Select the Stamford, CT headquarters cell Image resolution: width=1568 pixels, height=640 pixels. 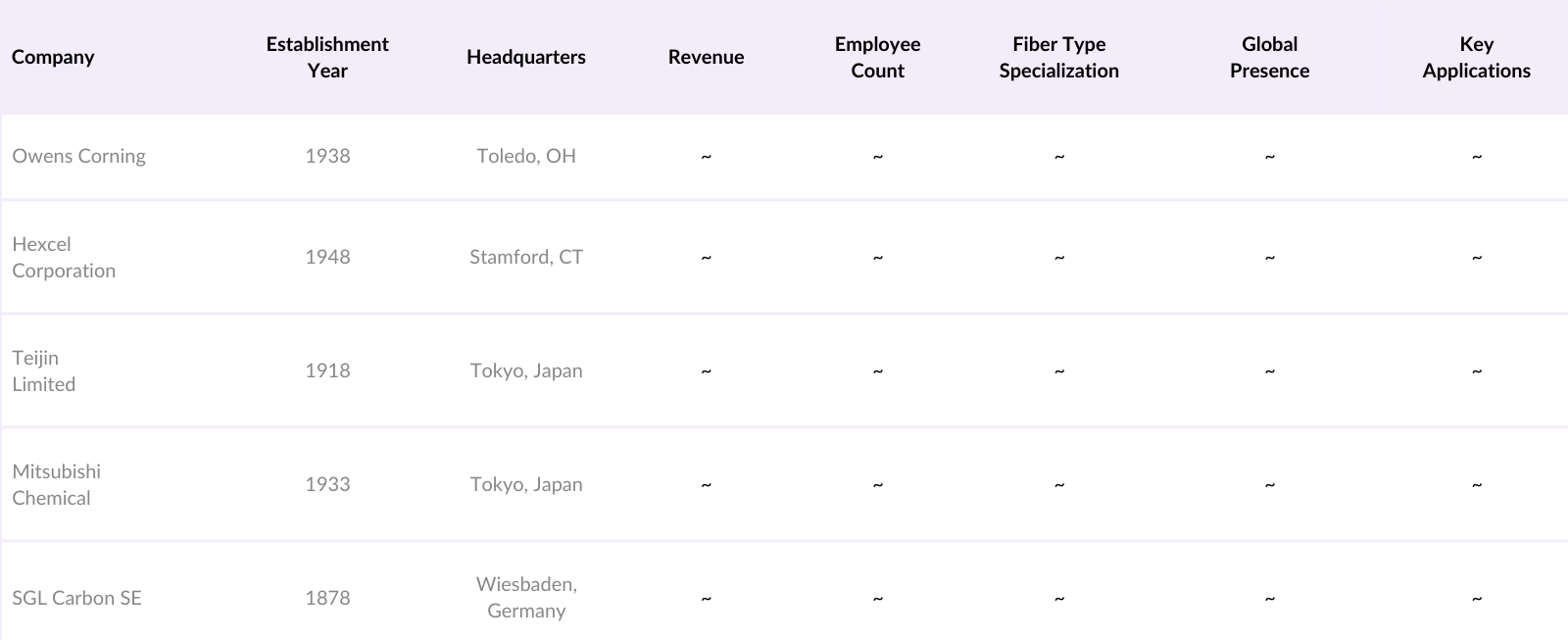point(526,257)
